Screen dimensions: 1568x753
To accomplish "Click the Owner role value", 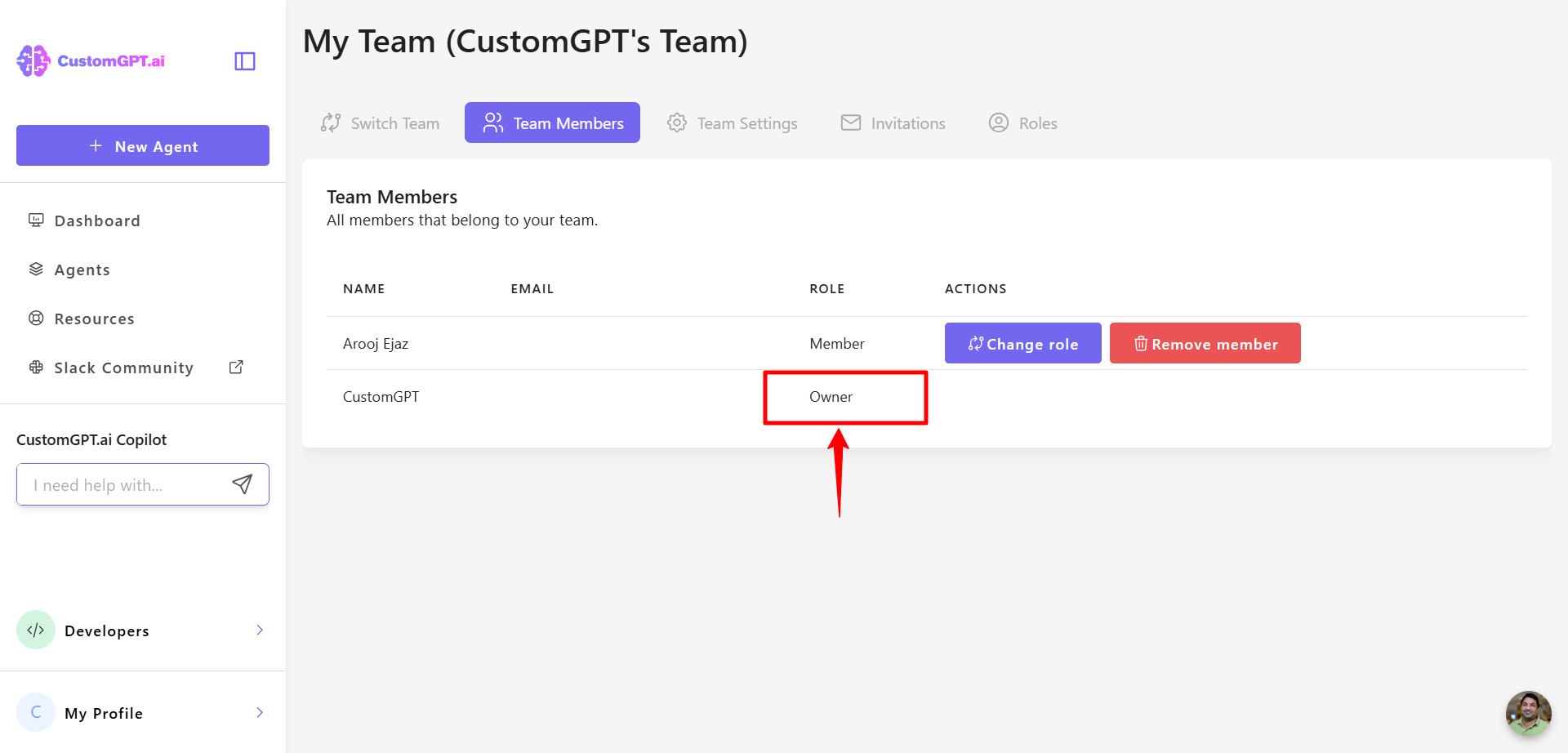I will tap(831, 397).
